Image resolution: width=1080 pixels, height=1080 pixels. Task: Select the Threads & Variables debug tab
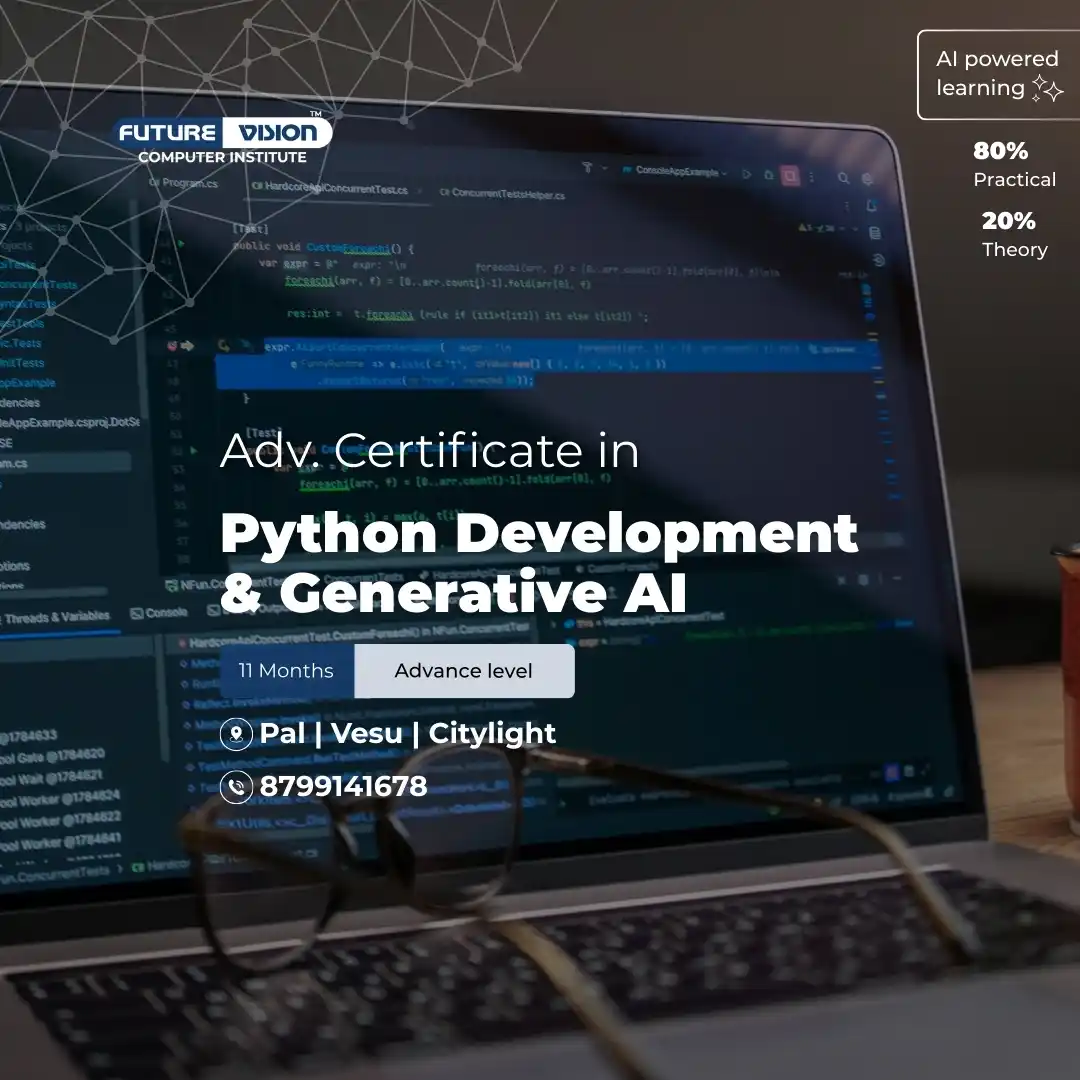pyautogui.click(x=56, y=617)
